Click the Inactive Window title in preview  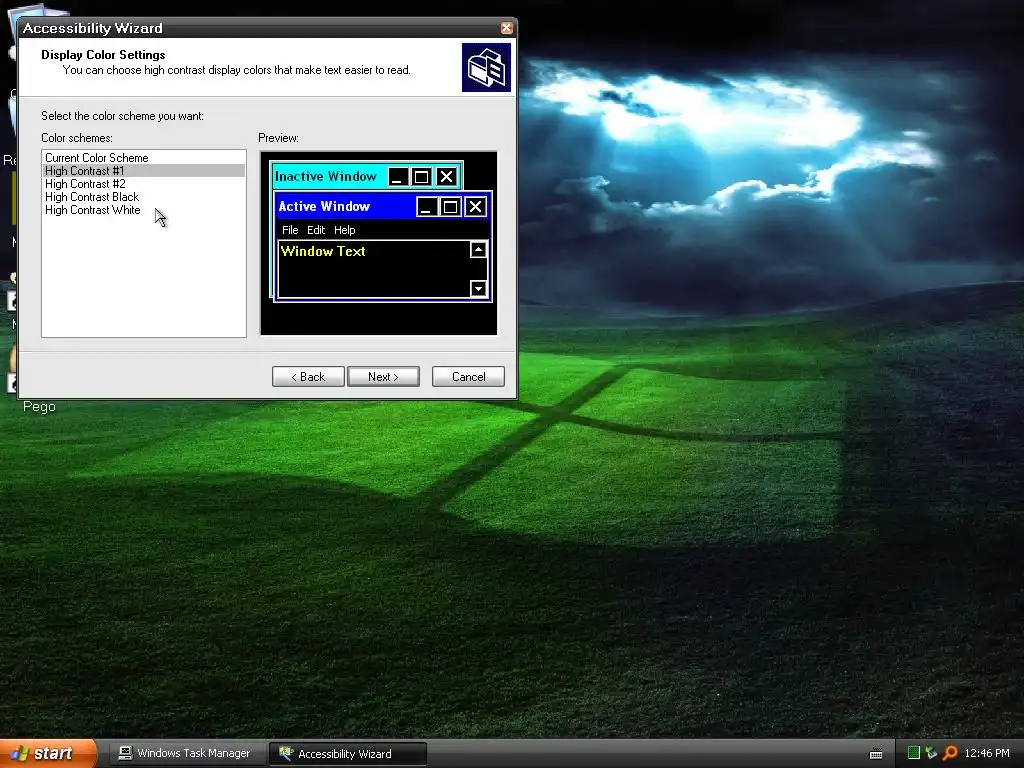point(326,176)
